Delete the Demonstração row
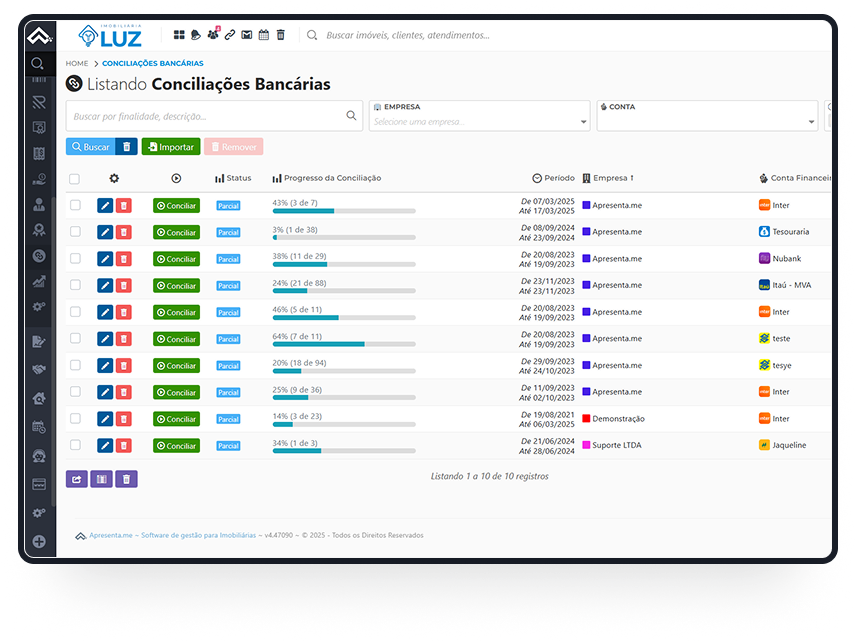Viewport: 856px width, 642px height. pos(124,419)
